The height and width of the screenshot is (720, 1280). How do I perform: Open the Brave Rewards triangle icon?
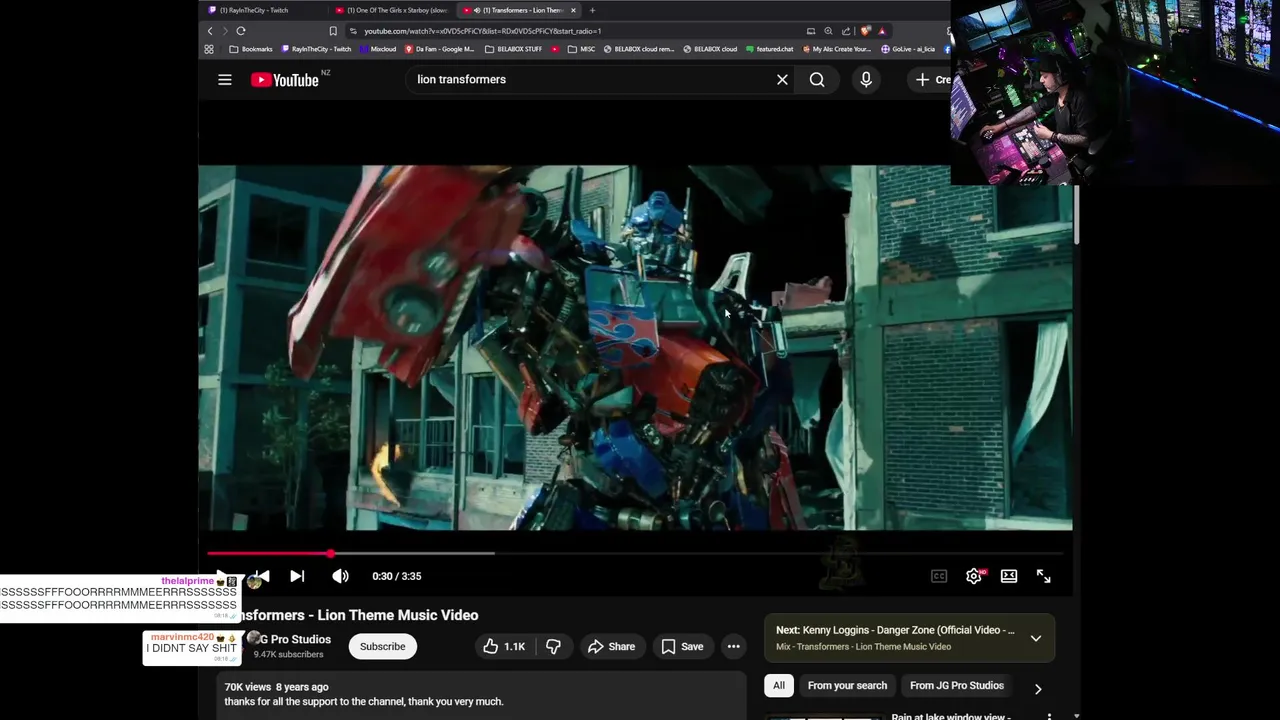point(882,31)
